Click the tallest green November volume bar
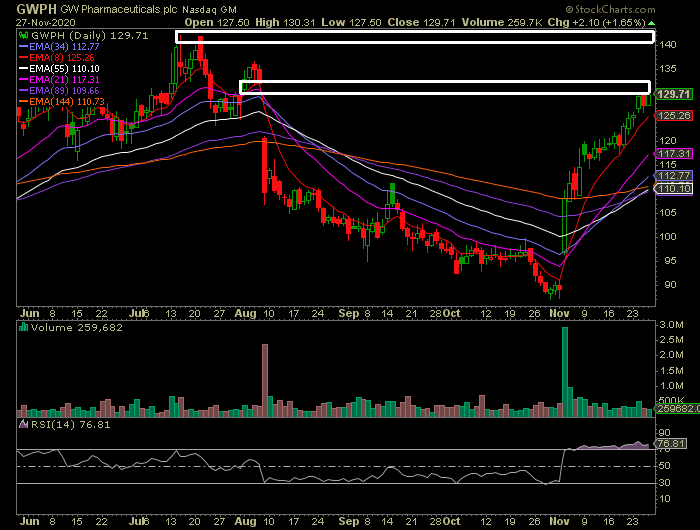Viewport: 700px width, 530px height. coord(565,372)
